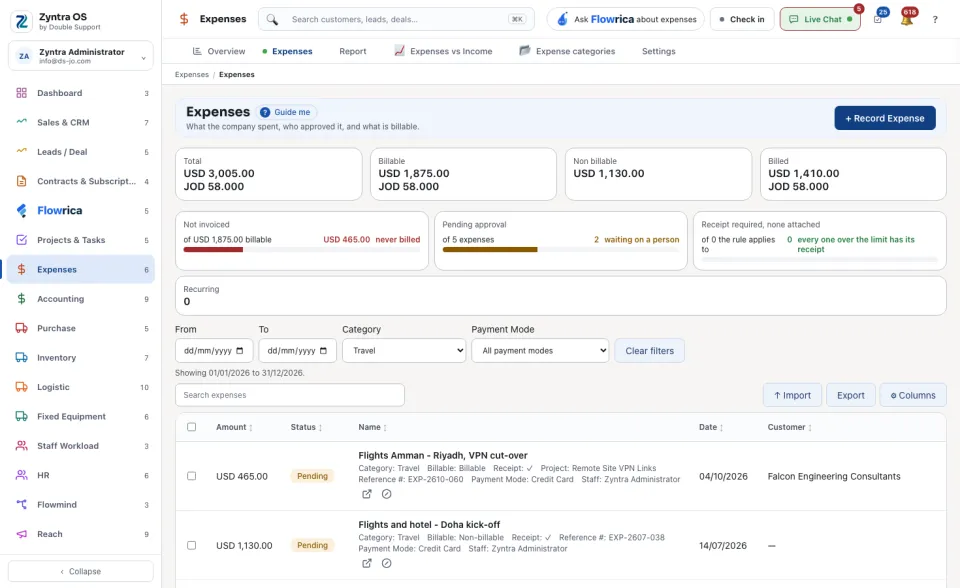Switch to the Overview tab
Image resolution: width=960 pixels, height=588 pixels.
tap(219, 51)
